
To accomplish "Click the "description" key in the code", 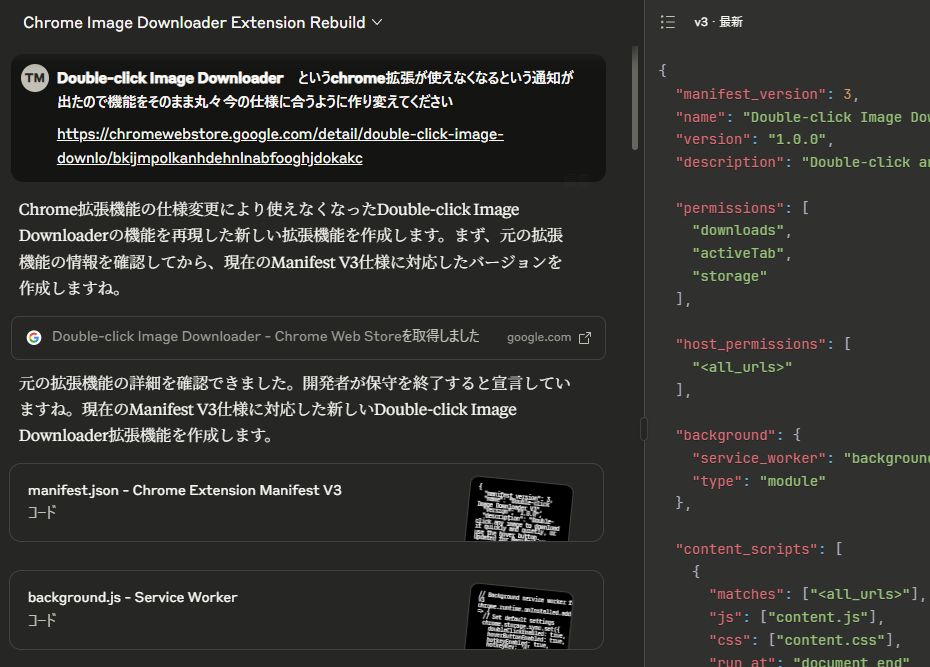I will pyautogui.click(x=730, y=162).
